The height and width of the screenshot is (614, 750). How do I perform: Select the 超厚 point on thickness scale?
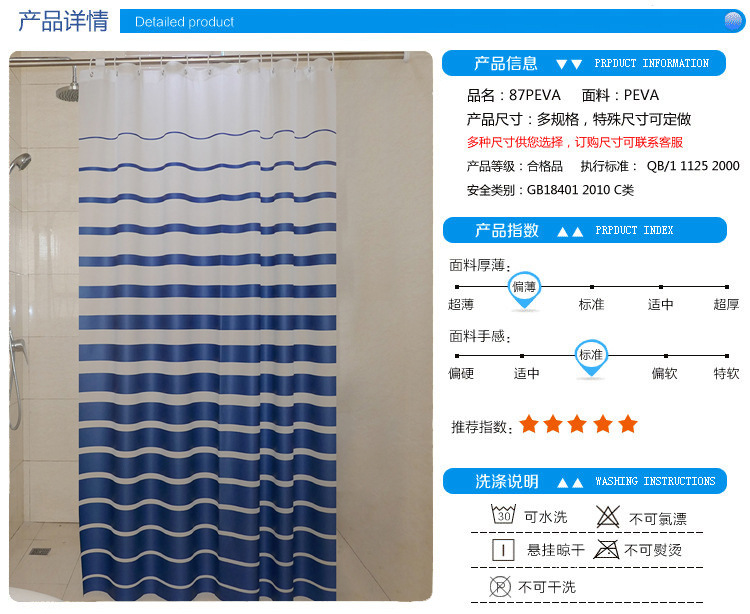[727, 287]
